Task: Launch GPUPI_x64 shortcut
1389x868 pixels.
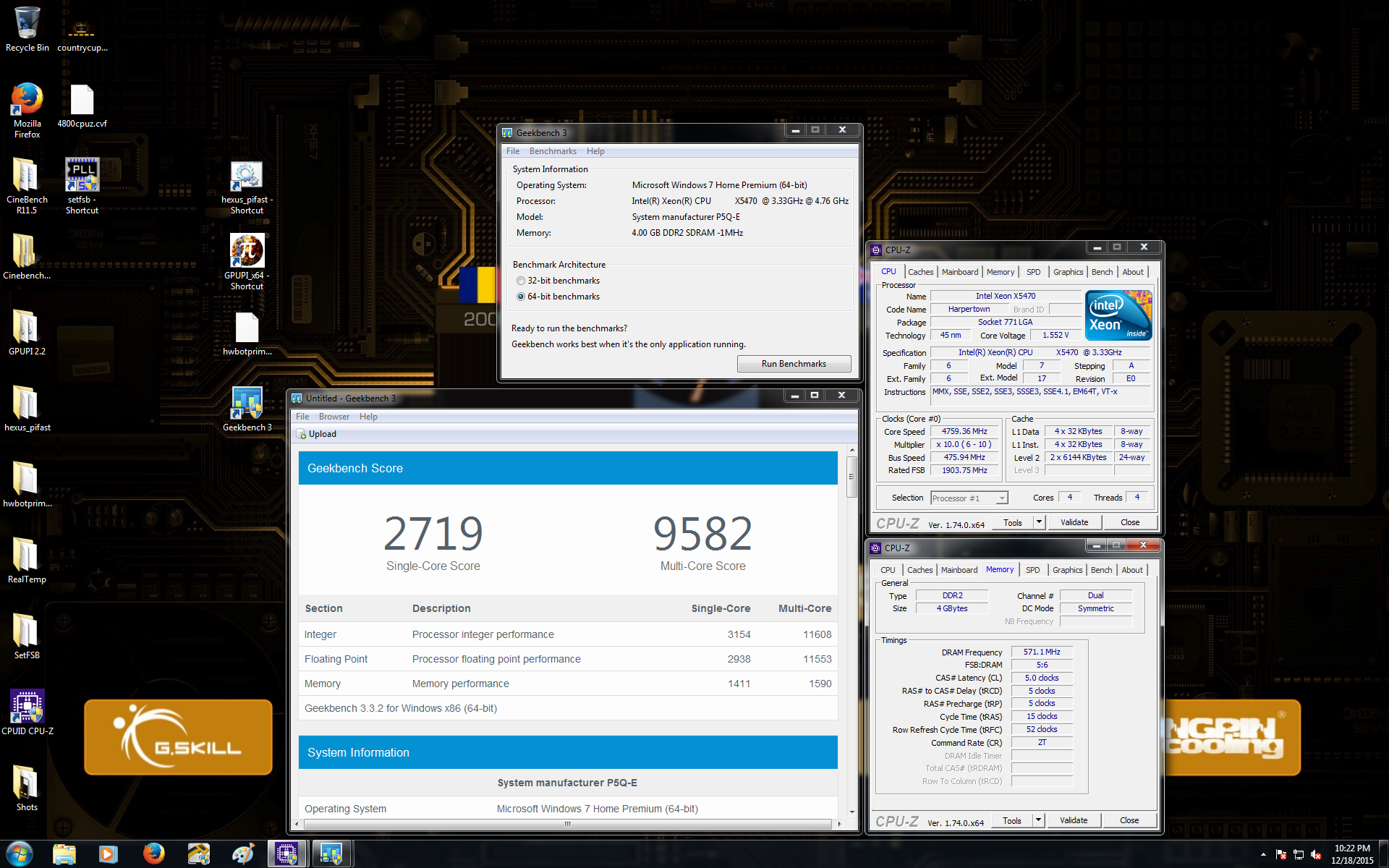Action: tap(247, 262)
